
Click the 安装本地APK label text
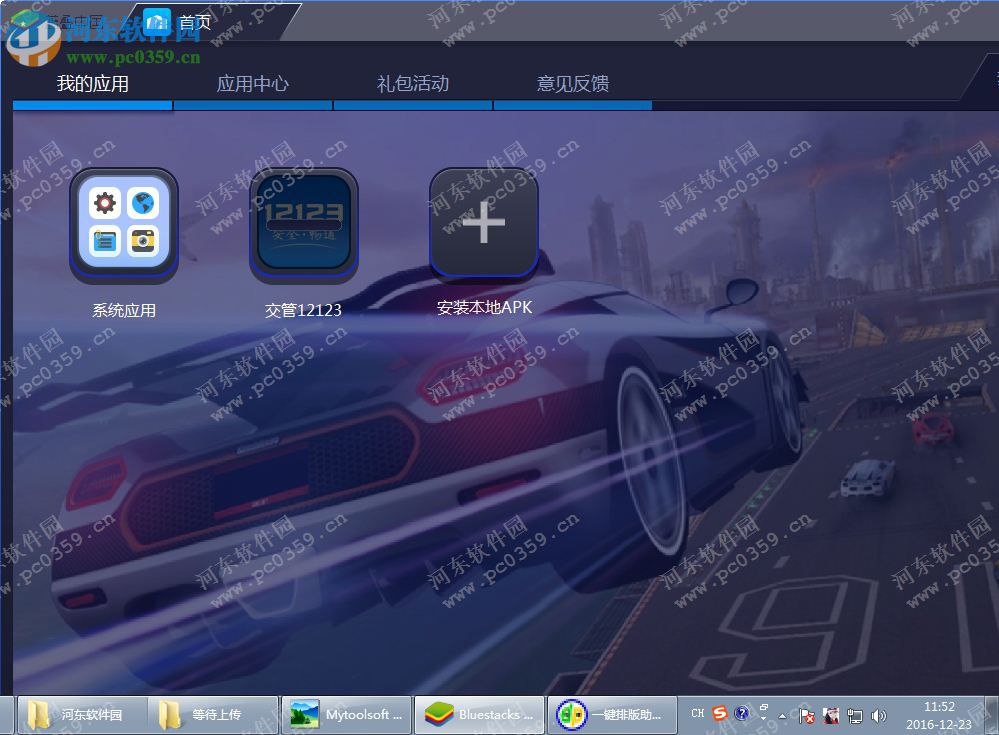[484, 308]
